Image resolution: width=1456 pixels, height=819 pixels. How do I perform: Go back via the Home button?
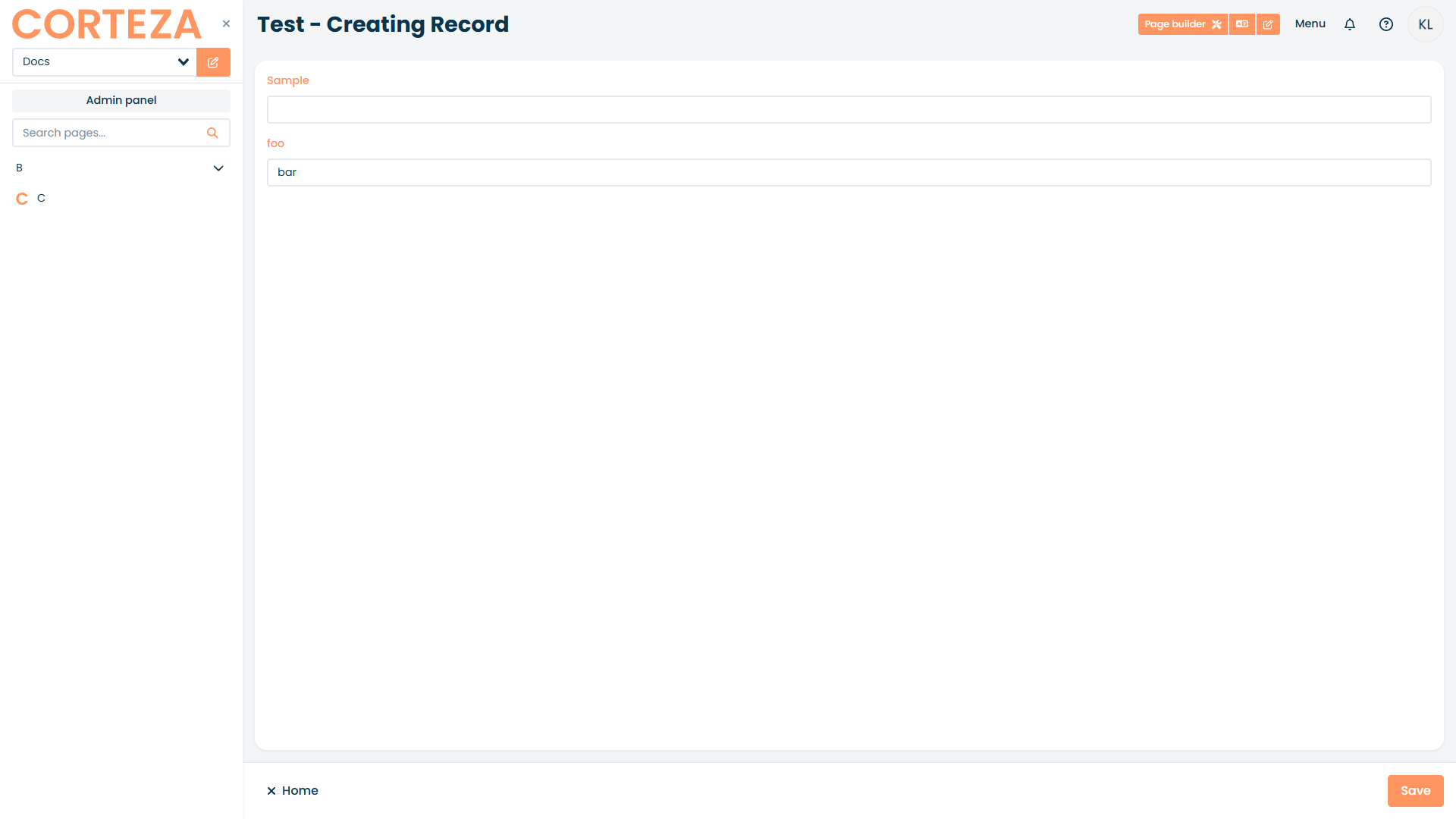pyautogui.click(x=293, y=791)
